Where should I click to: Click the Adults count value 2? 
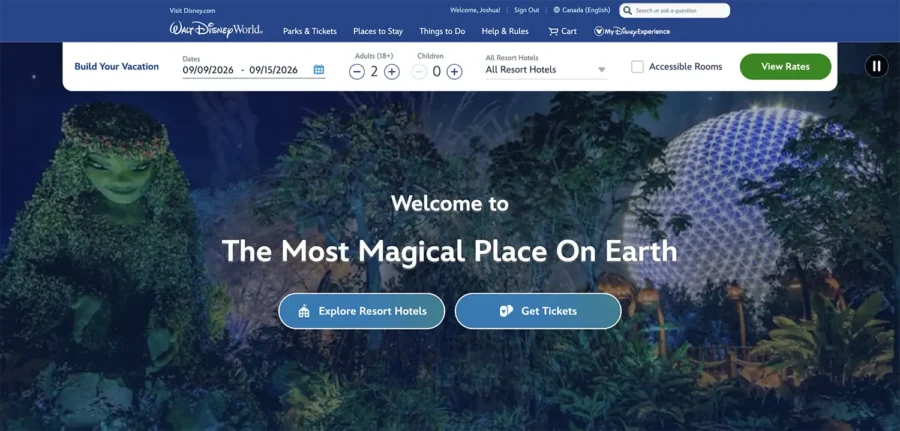click(x=374, y=72)
